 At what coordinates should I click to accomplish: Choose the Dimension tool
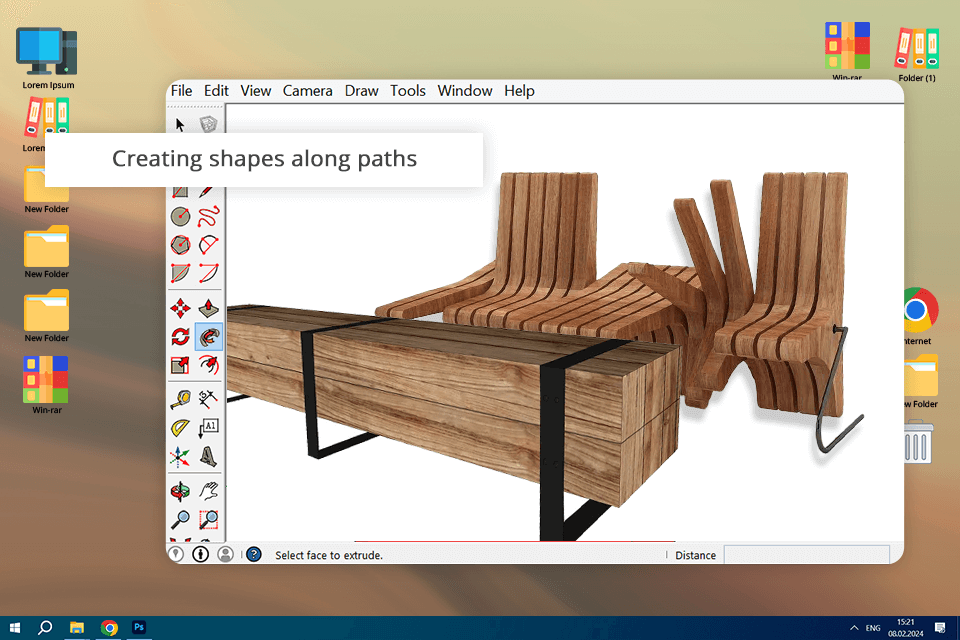point(209,399)
